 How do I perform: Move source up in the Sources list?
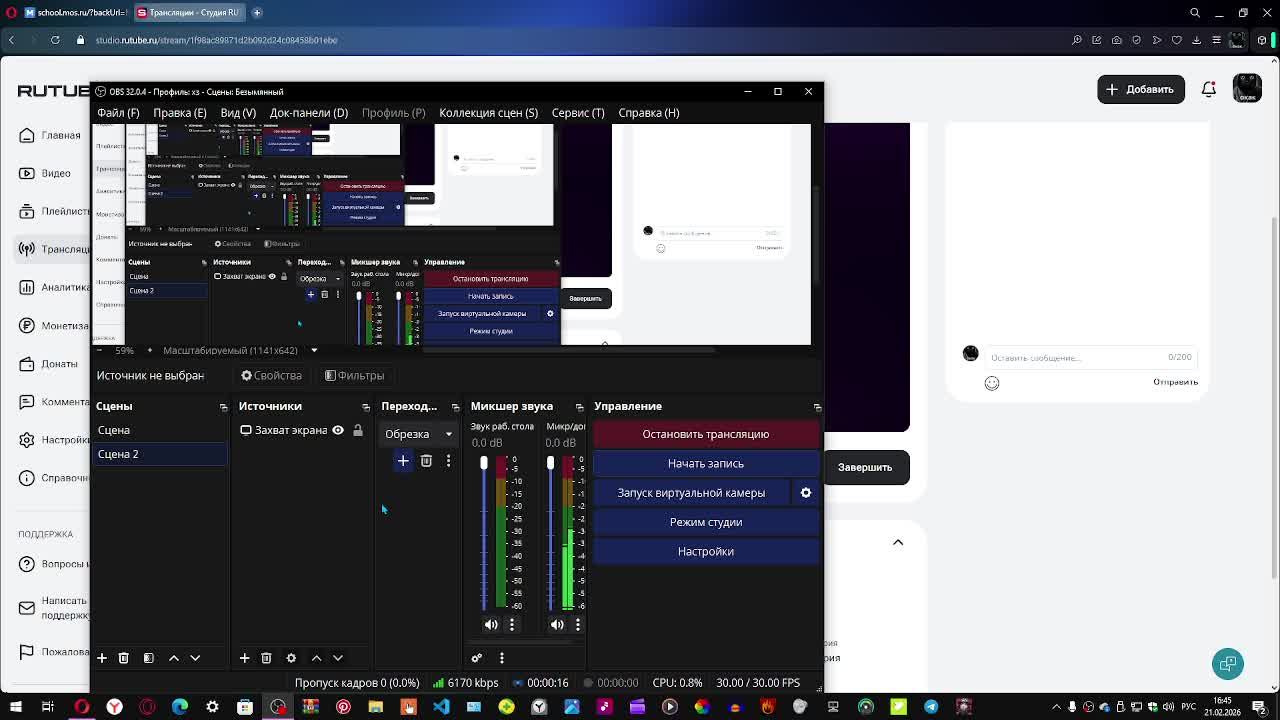[316, 658]
